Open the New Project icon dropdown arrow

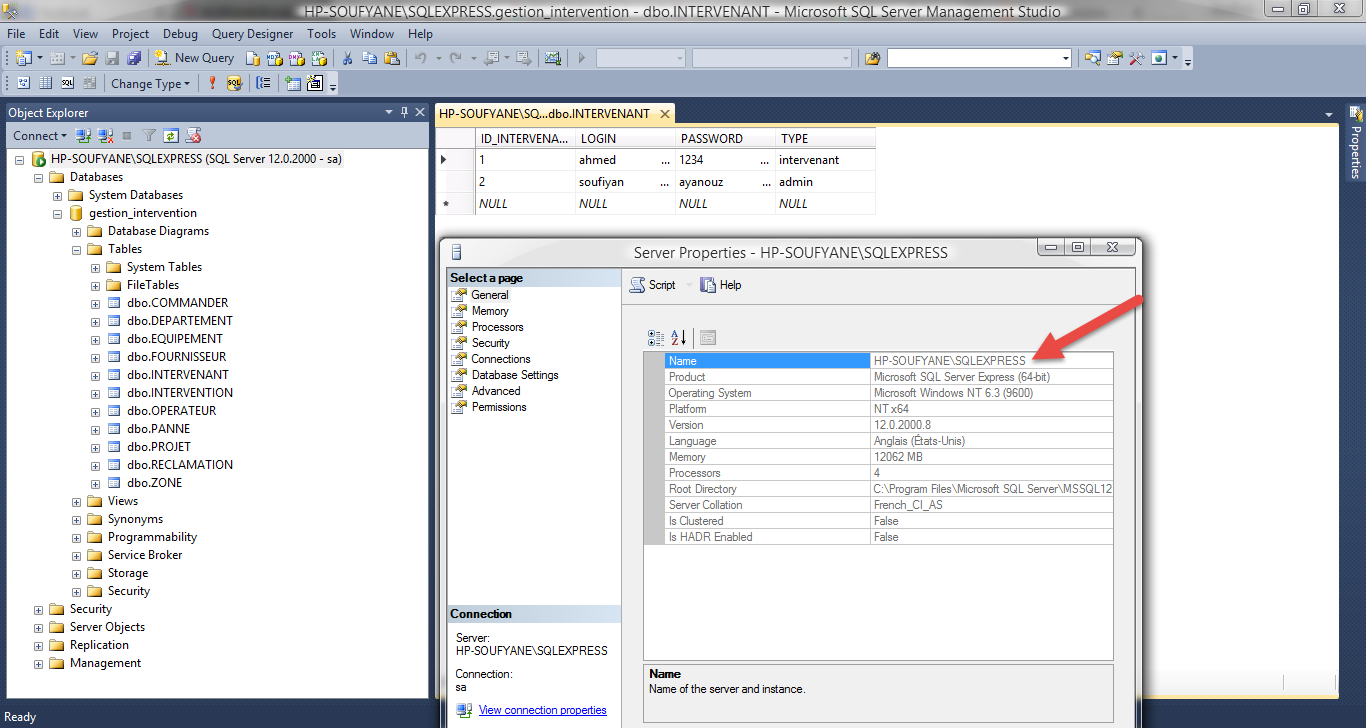point(40,58)
